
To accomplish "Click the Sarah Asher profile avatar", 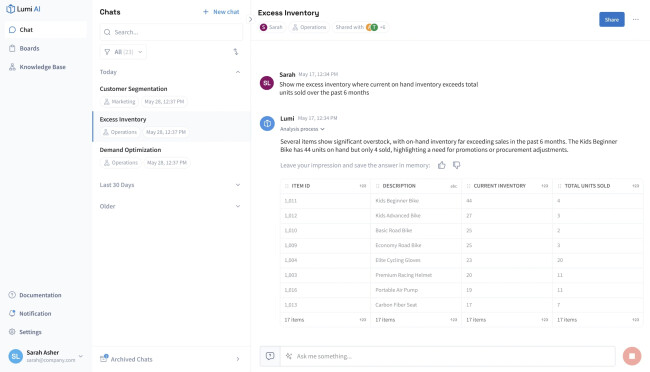I will tap(16, 356).
